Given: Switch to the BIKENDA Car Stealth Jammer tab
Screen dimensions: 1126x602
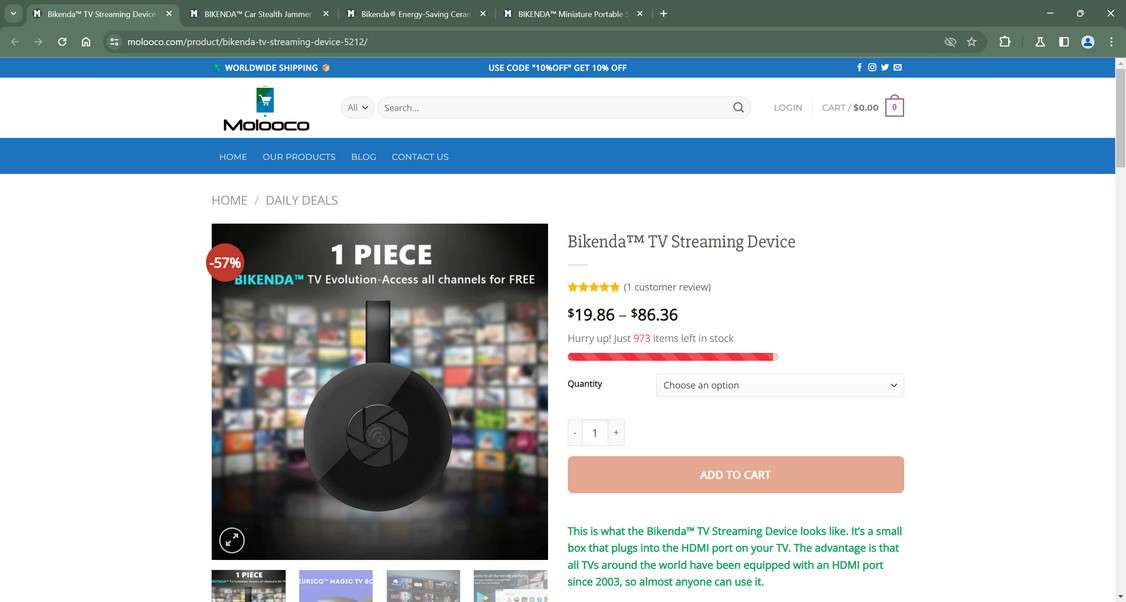Looking at the screenshot, I should (257, 14).
